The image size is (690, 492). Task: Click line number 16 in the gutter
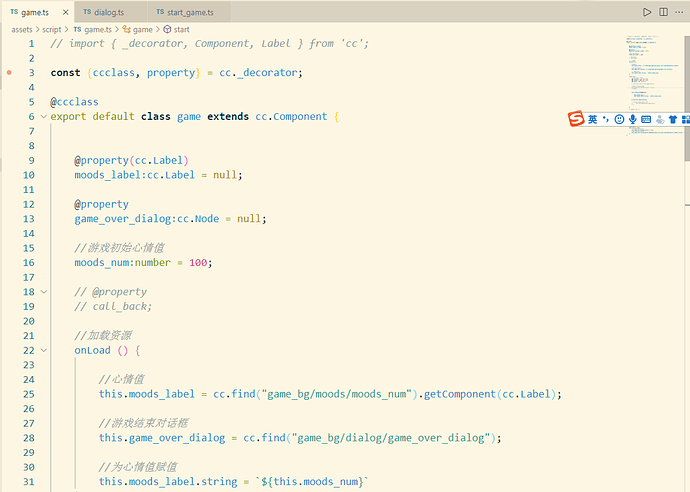[29, 263]
